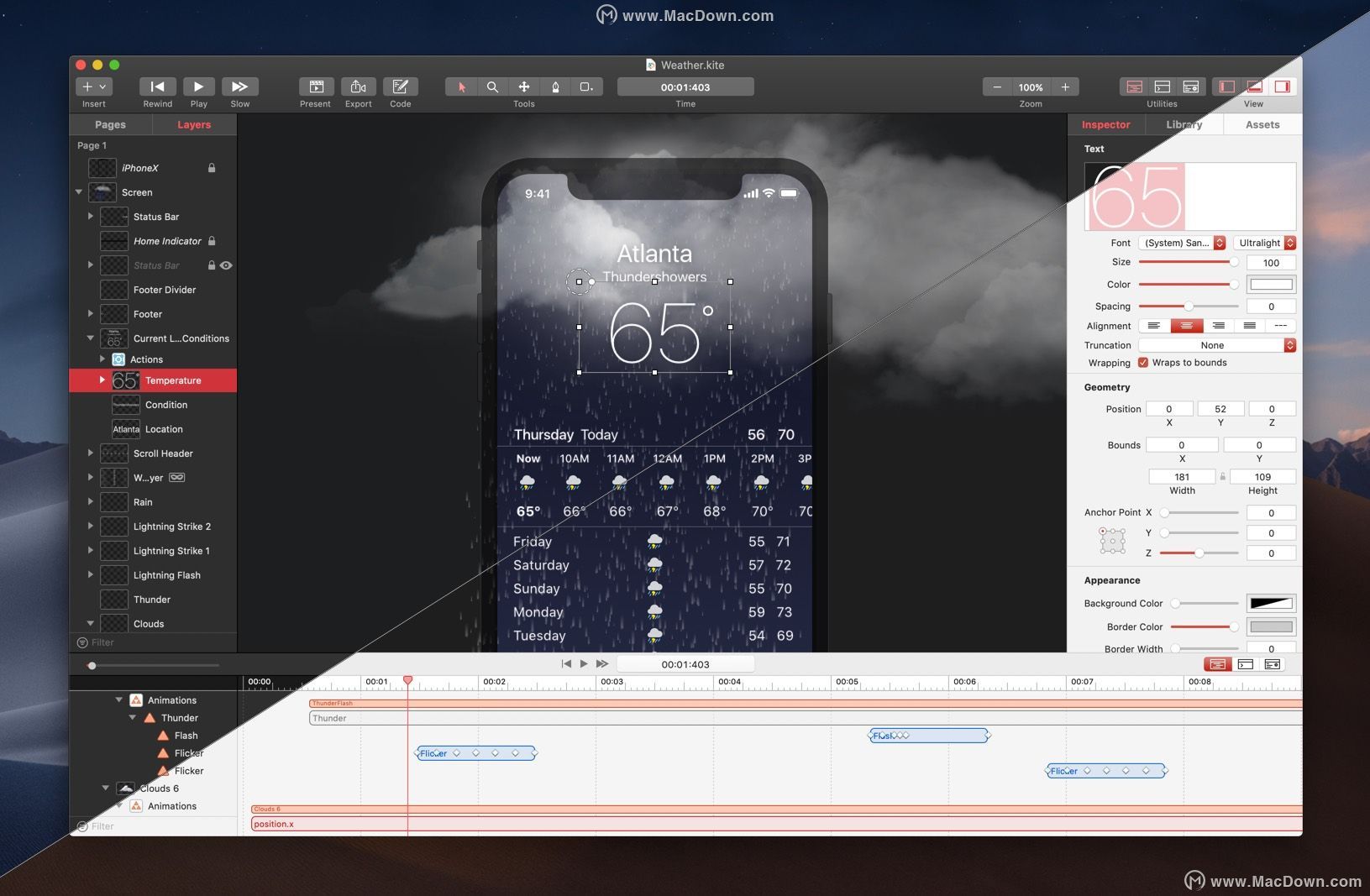Click the Slow playback icon

click(x=239, y=86)
